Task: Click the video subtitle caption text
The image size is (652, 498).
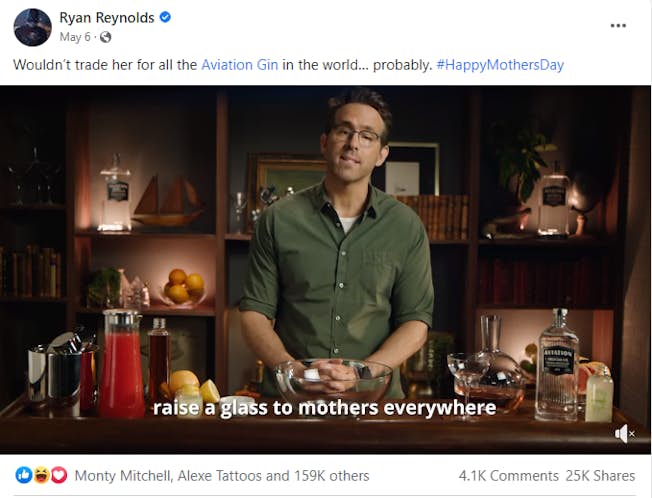Action: click(x=324, y=408)
